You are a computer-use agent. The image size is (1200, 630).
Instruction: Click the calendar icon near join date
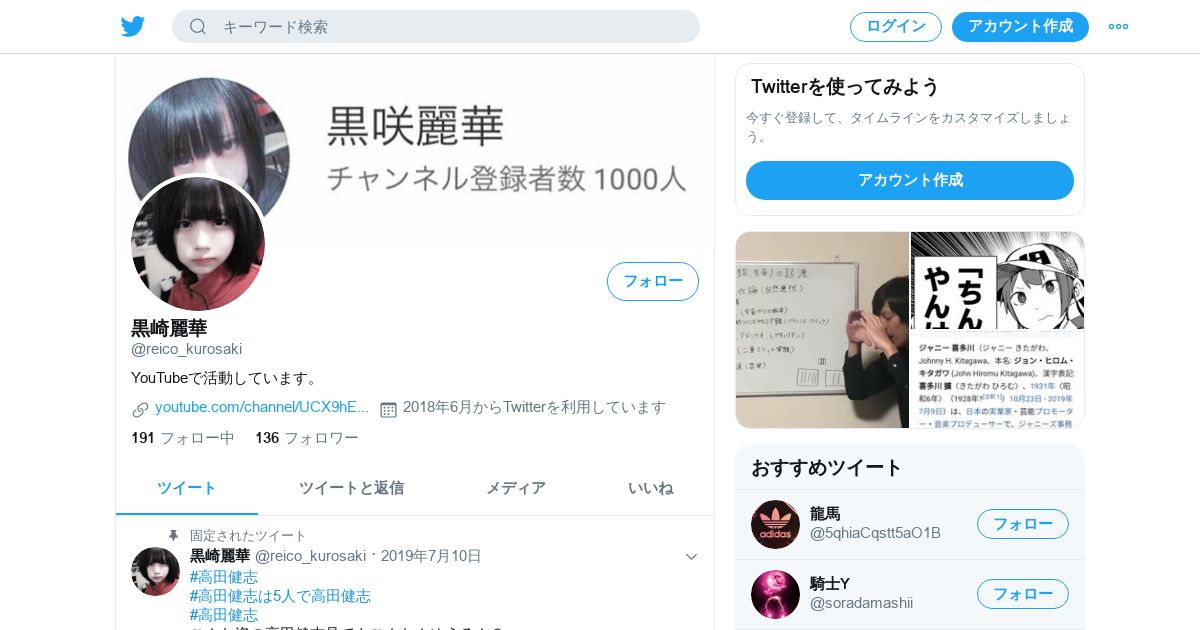pos(388,409)
